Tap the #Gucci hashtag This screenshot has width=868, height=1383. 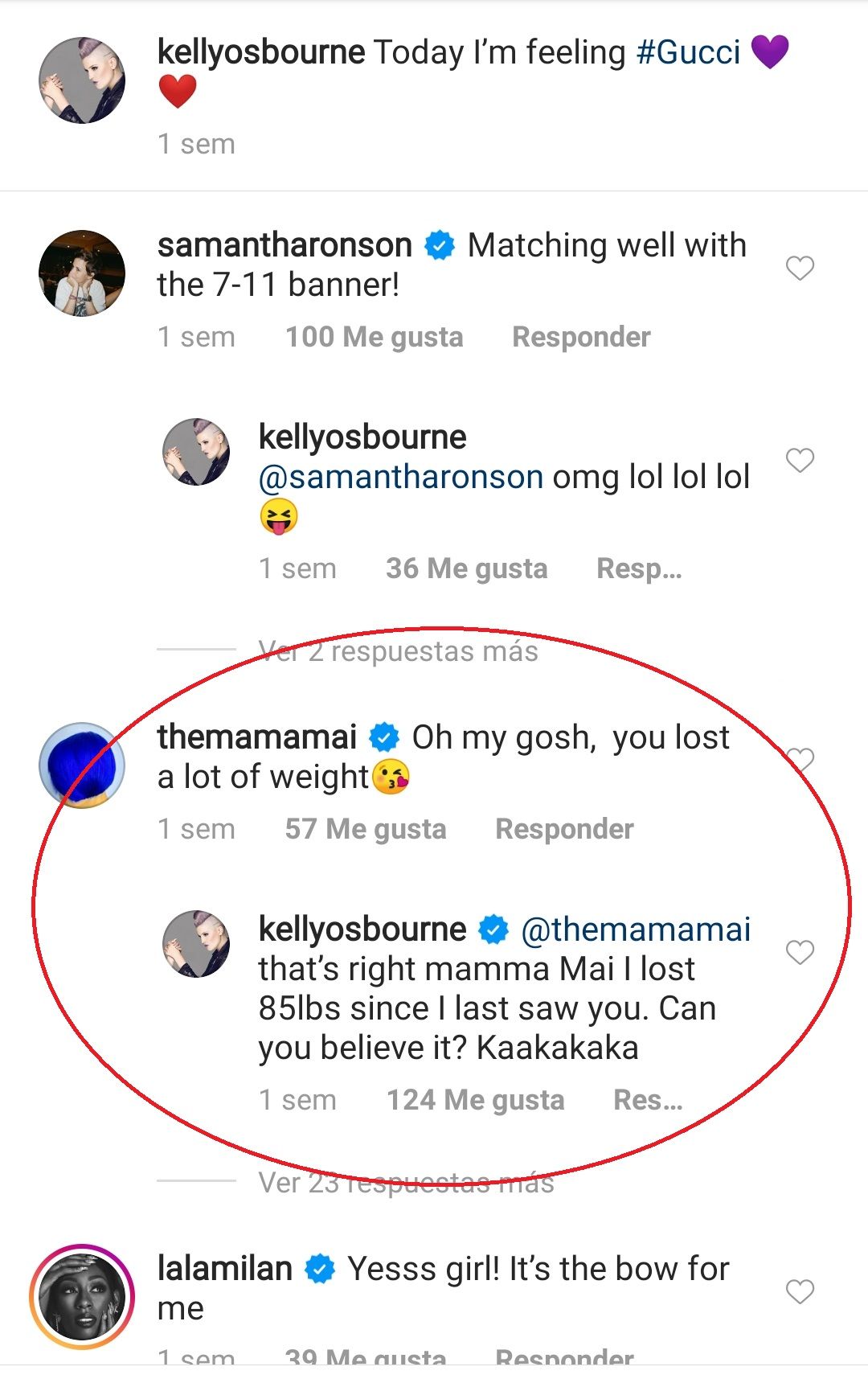point(688,53)
